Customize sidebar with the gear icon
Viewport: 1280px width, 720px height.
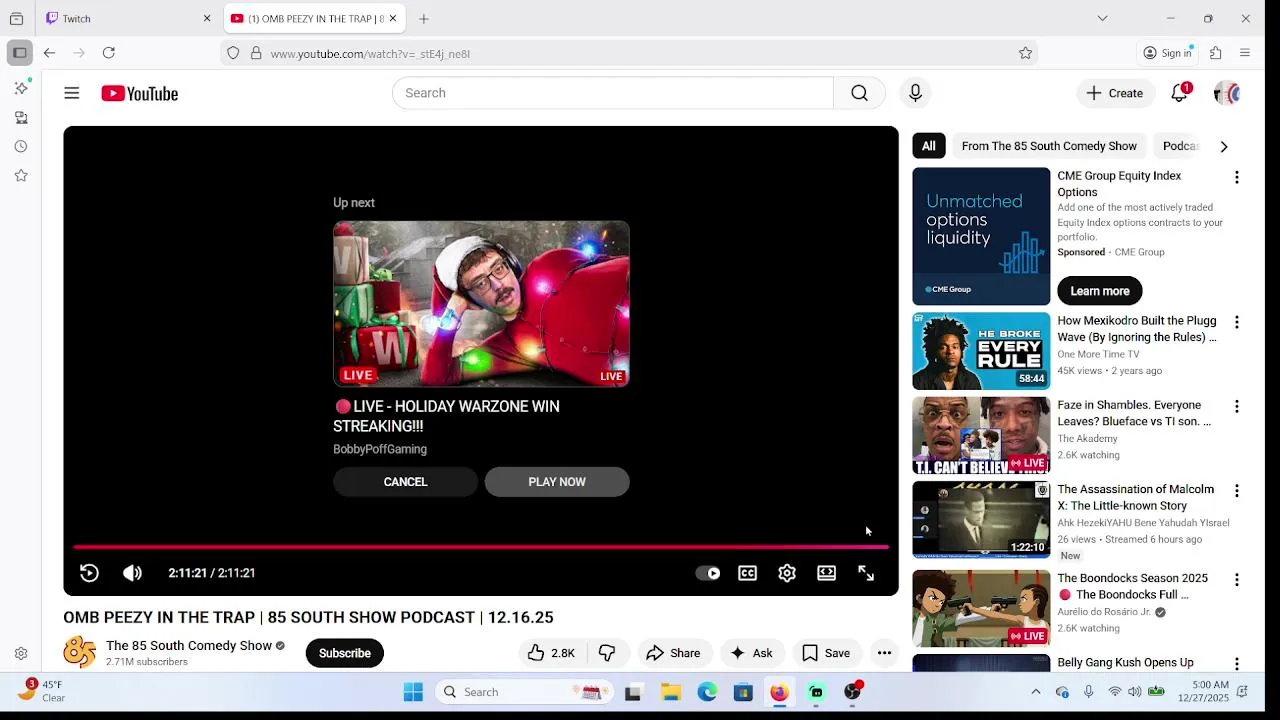click(21, 653)
